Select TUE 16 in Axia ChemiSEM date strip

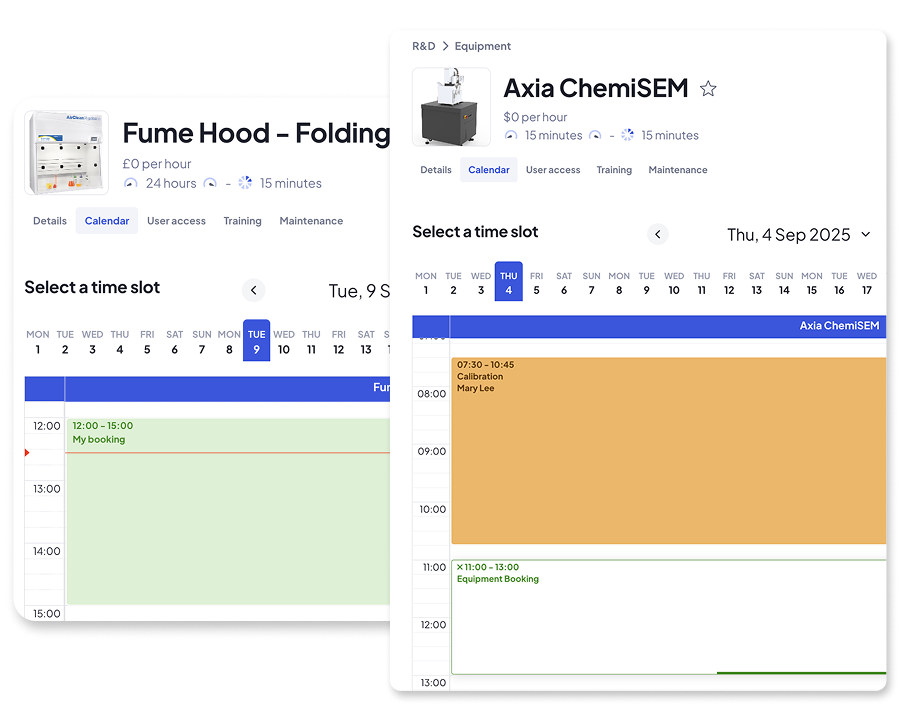pyautogui.click(x=839, y=283)
